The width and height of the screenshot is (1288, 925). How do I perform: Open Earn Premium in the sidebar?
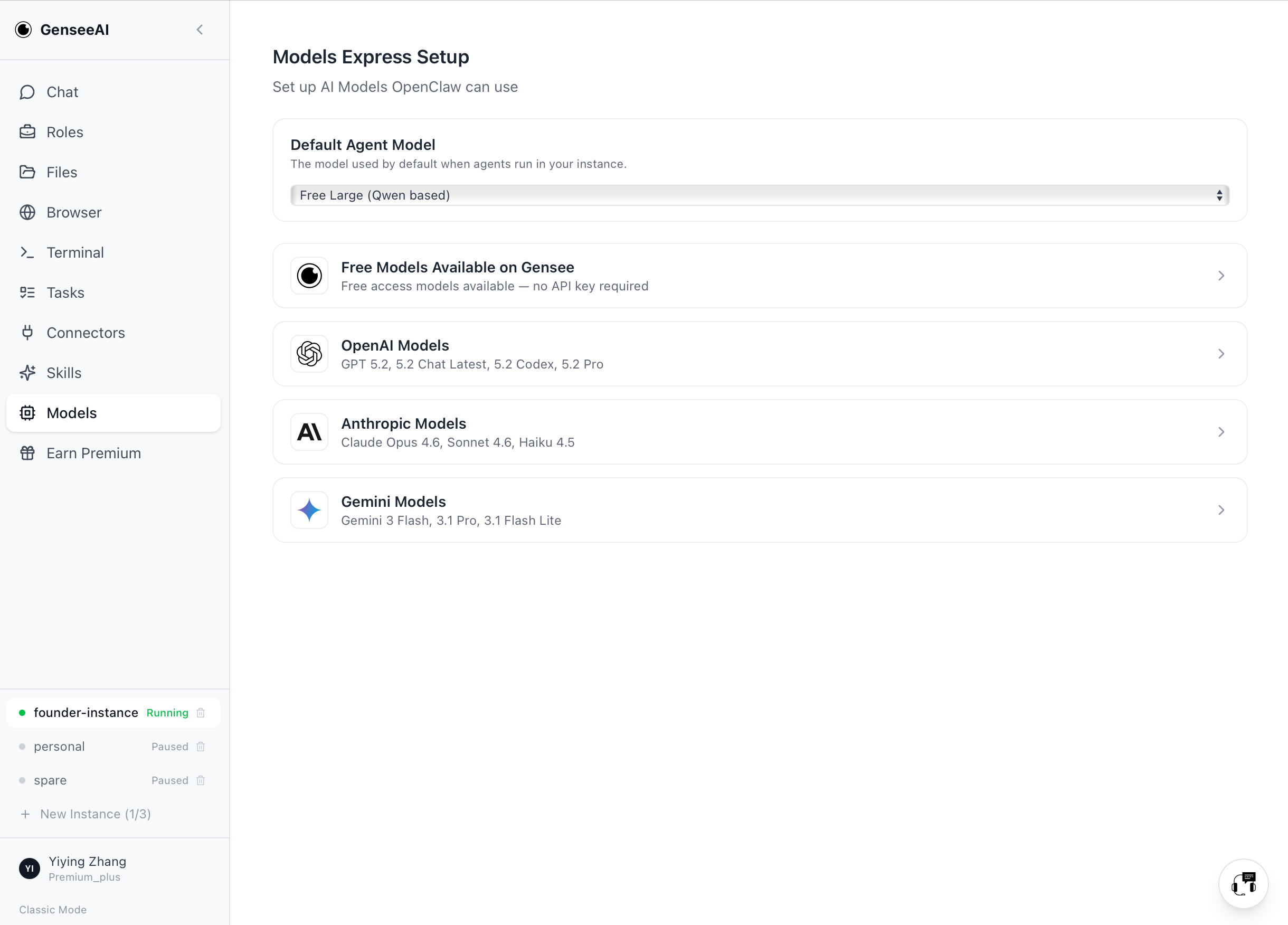(113, 453)
